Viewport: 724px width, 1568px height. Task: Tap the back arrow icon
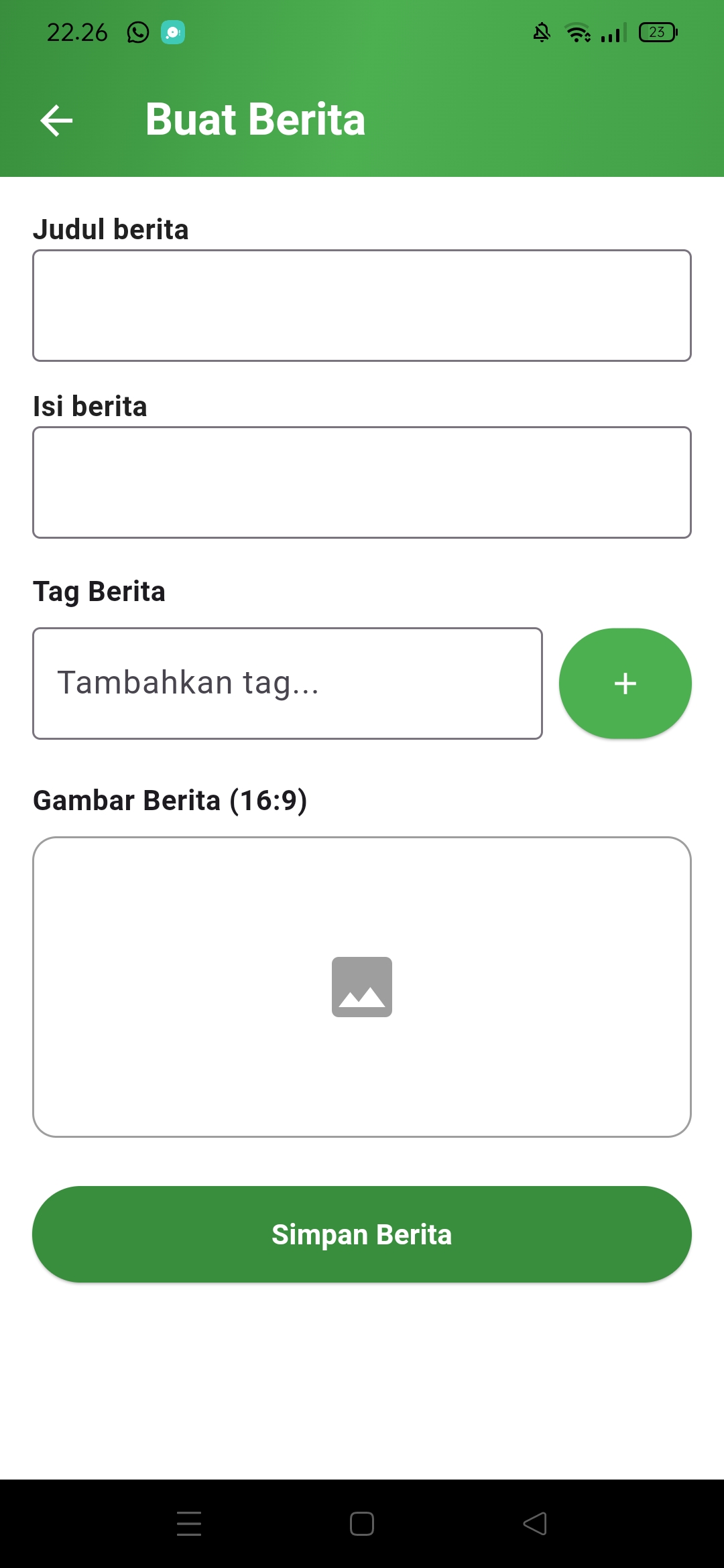coord(56,121)
